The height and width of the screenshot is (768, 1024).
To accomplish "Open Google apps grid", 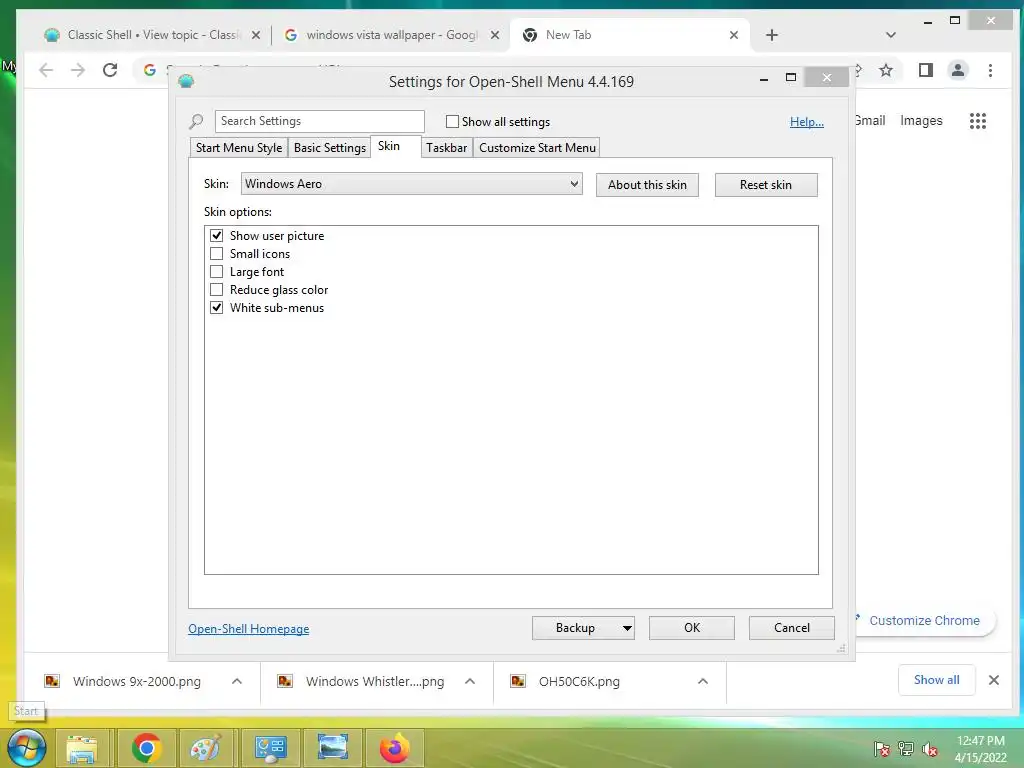I will (x=978, y=121).
